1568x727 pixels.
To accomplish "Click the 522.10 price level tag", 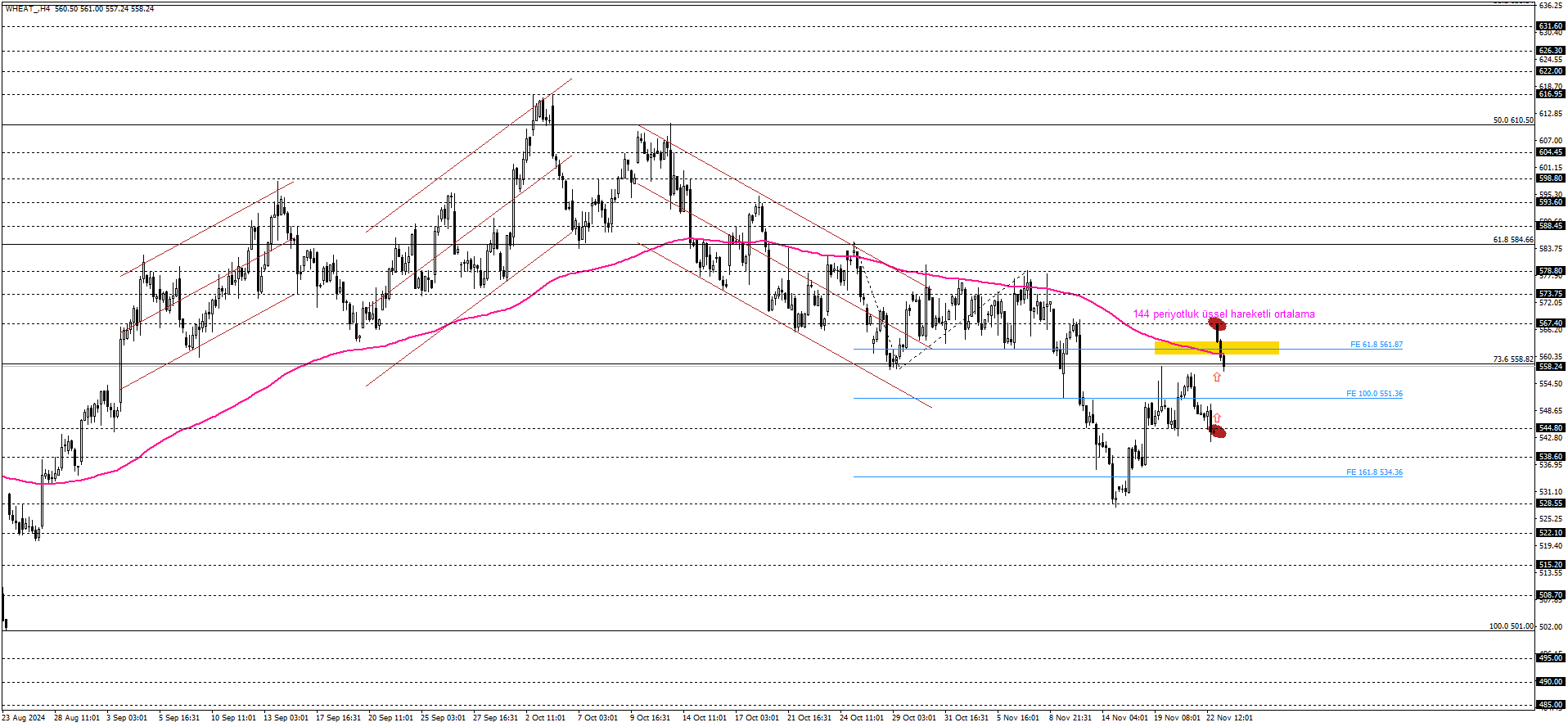I will (x=1551, y=533).
